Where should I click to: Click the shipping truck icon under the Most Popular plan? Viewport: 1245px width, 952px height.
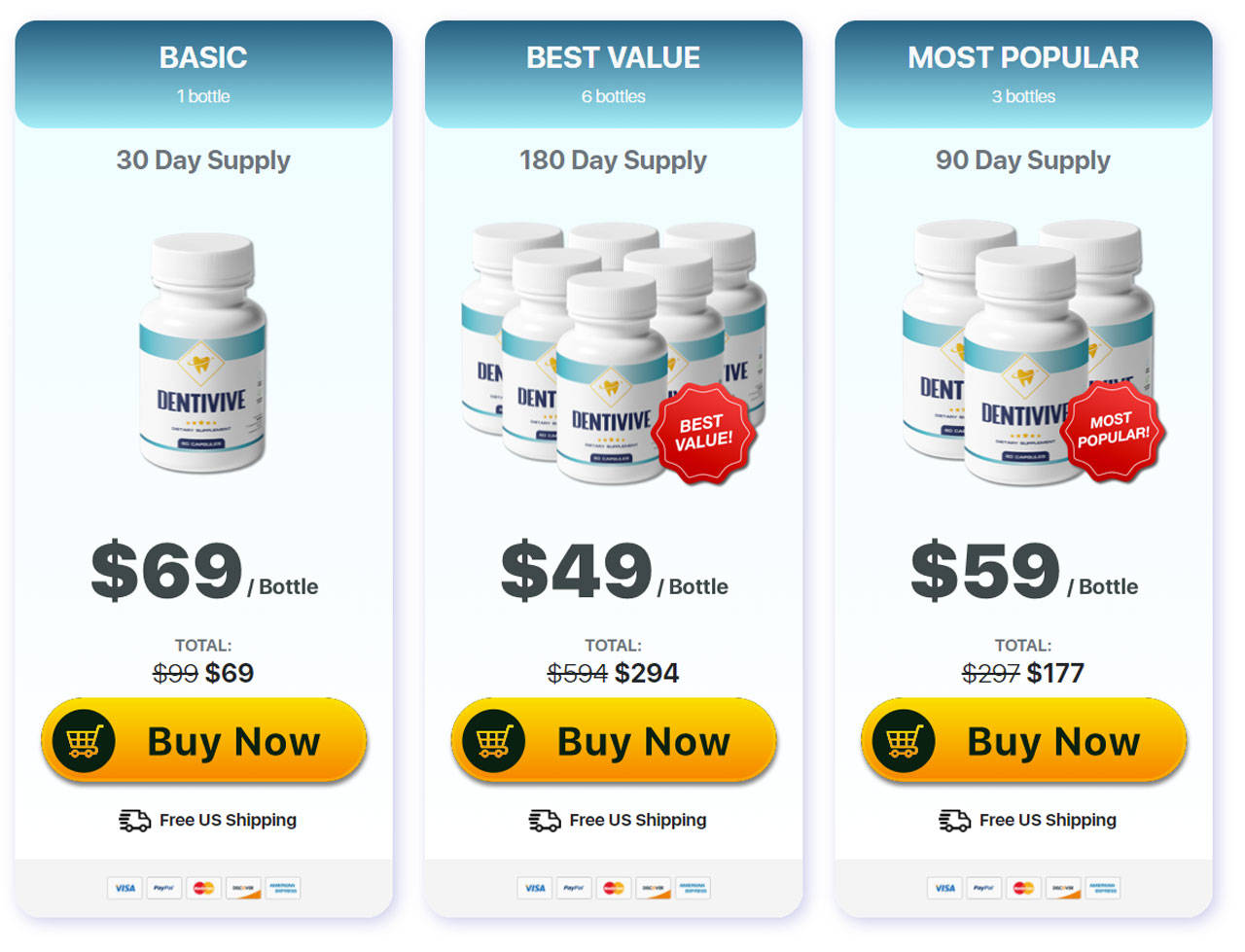[954, 821]
